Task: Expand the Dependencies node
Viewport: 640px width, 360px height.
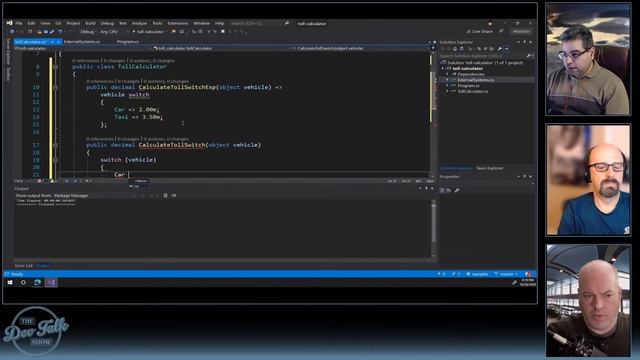Action: [447, 74]
